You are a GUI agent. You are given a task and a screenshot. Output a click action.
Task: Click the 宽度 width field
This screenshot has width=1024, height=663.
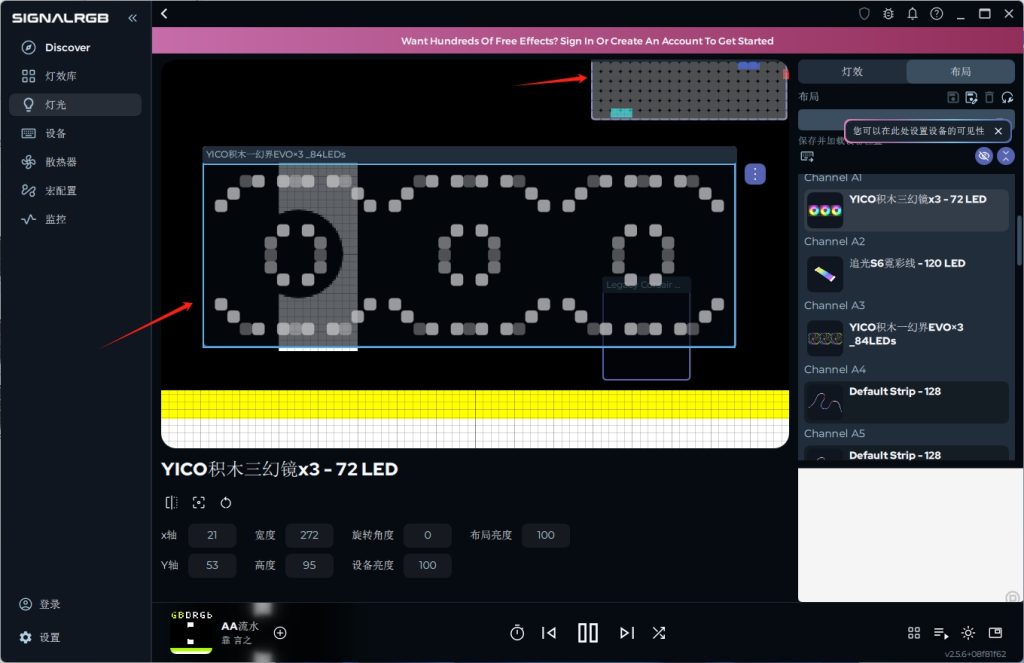(x=309, y=535)
